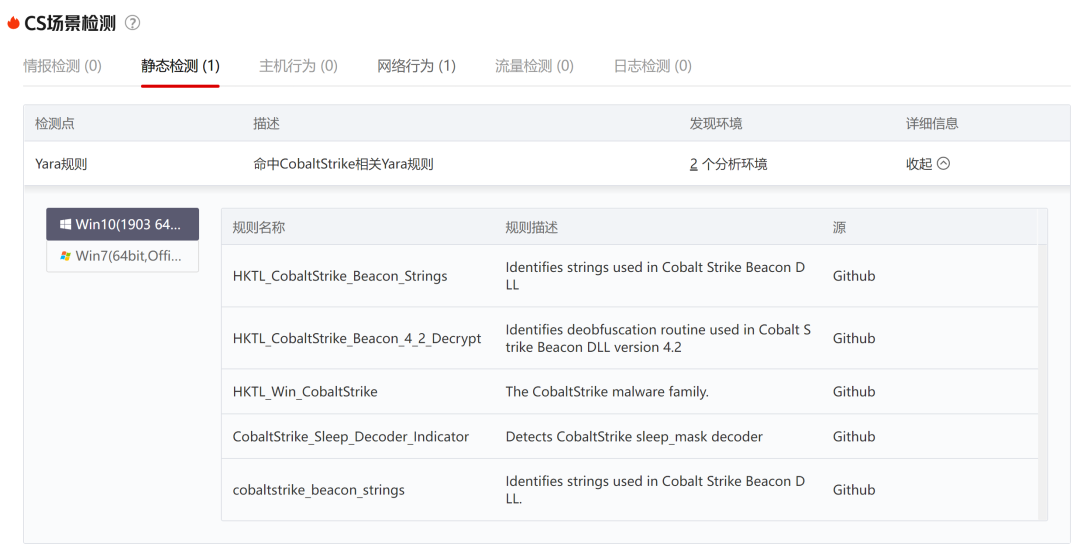Click the Windows 7 flag icon on the Win7 tab
Screen dimensions: 1080x554
click(x=65, y=256)
